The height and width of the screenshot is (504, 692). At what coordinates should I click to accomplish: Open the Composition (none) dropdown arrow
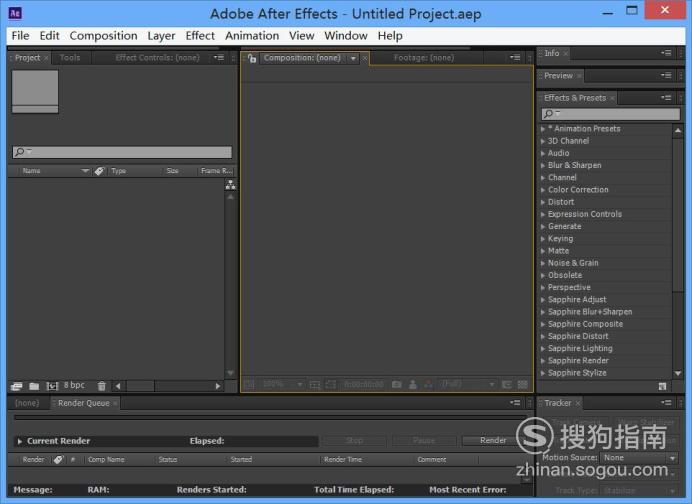353,58
